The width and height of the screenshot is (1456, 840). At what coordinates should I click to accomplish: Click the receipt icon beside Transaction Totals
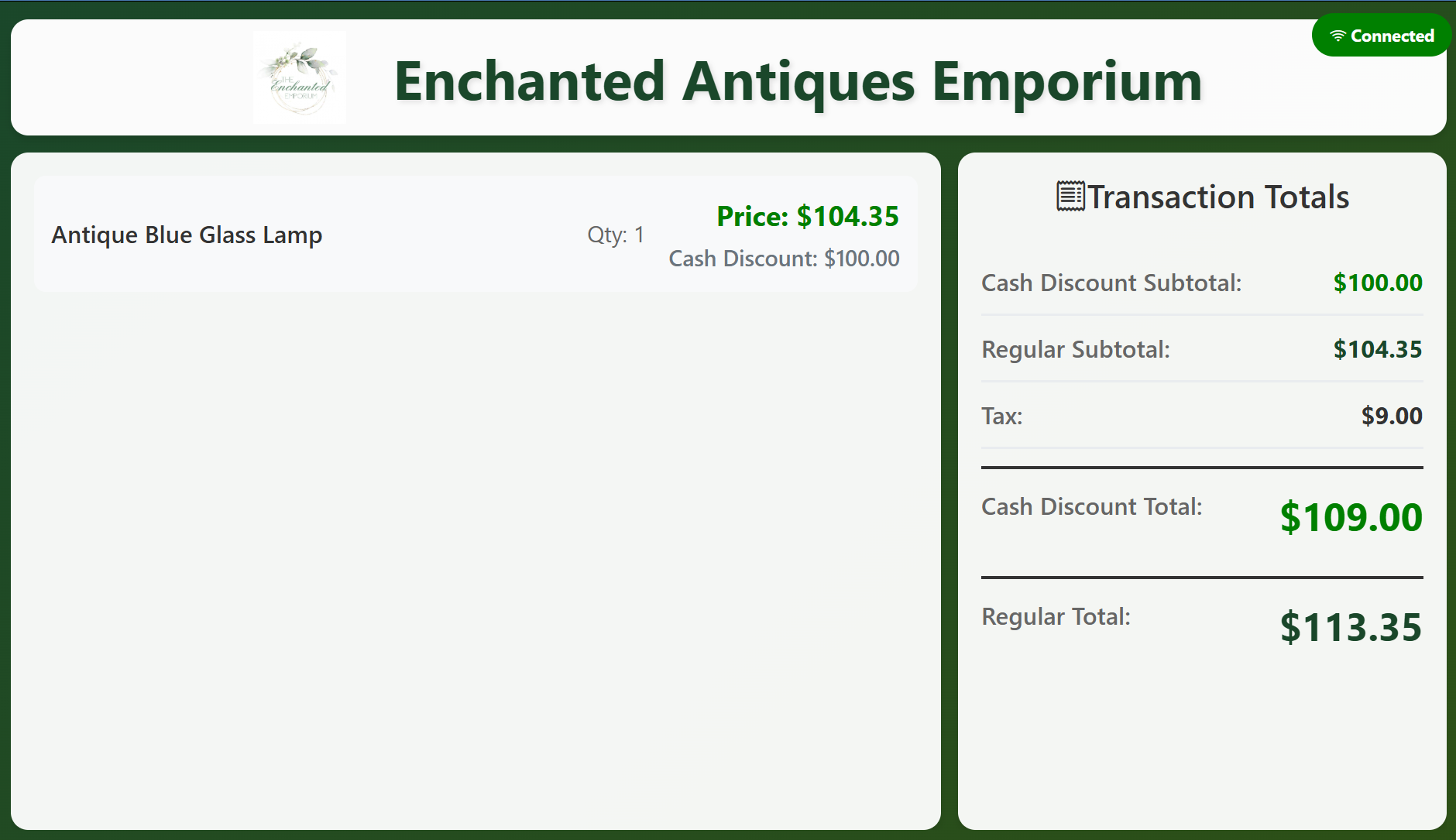click(1070, 197)
